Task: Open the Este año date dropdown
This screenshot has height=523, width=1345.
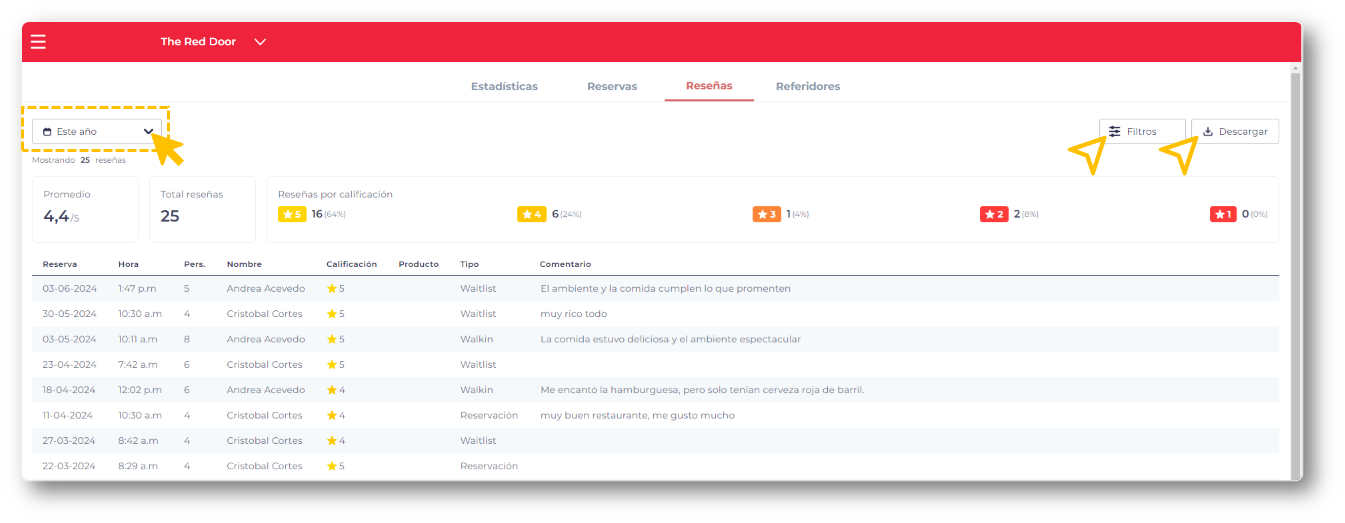Action: click(97, 131)
